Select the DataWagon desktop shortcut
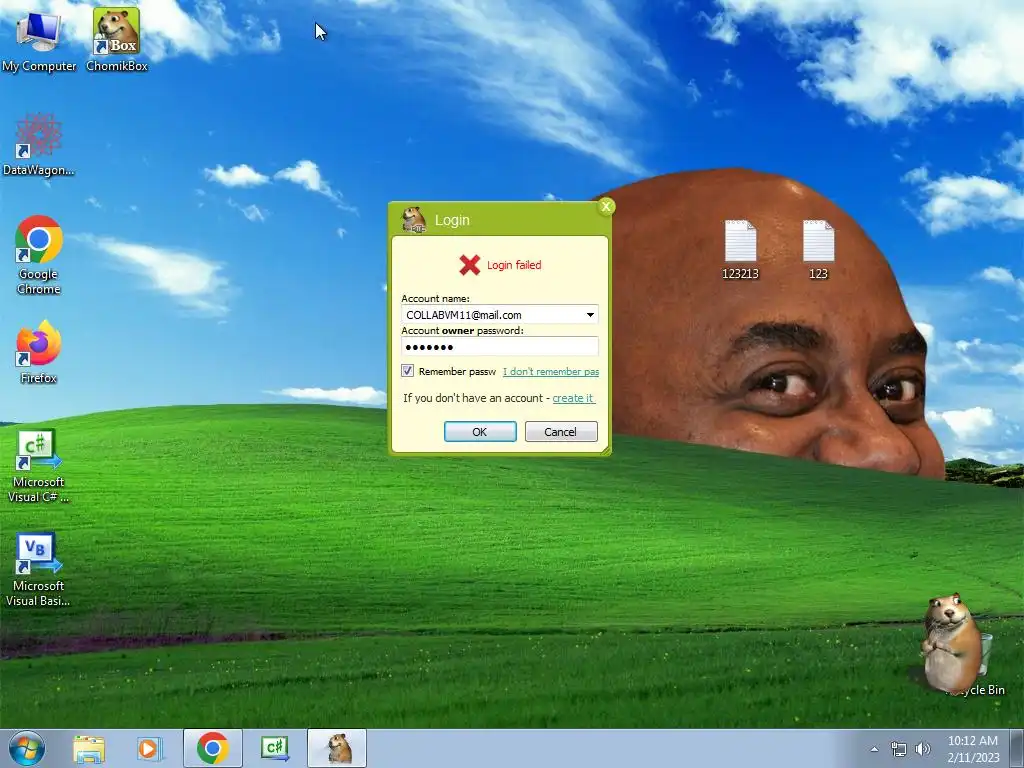 pos(39,144)
